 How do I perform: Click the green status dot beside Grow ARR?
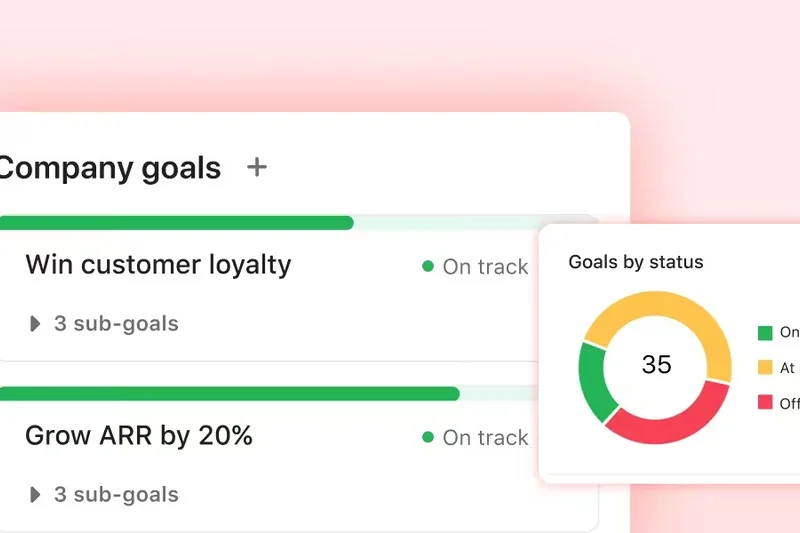(428, 437)
